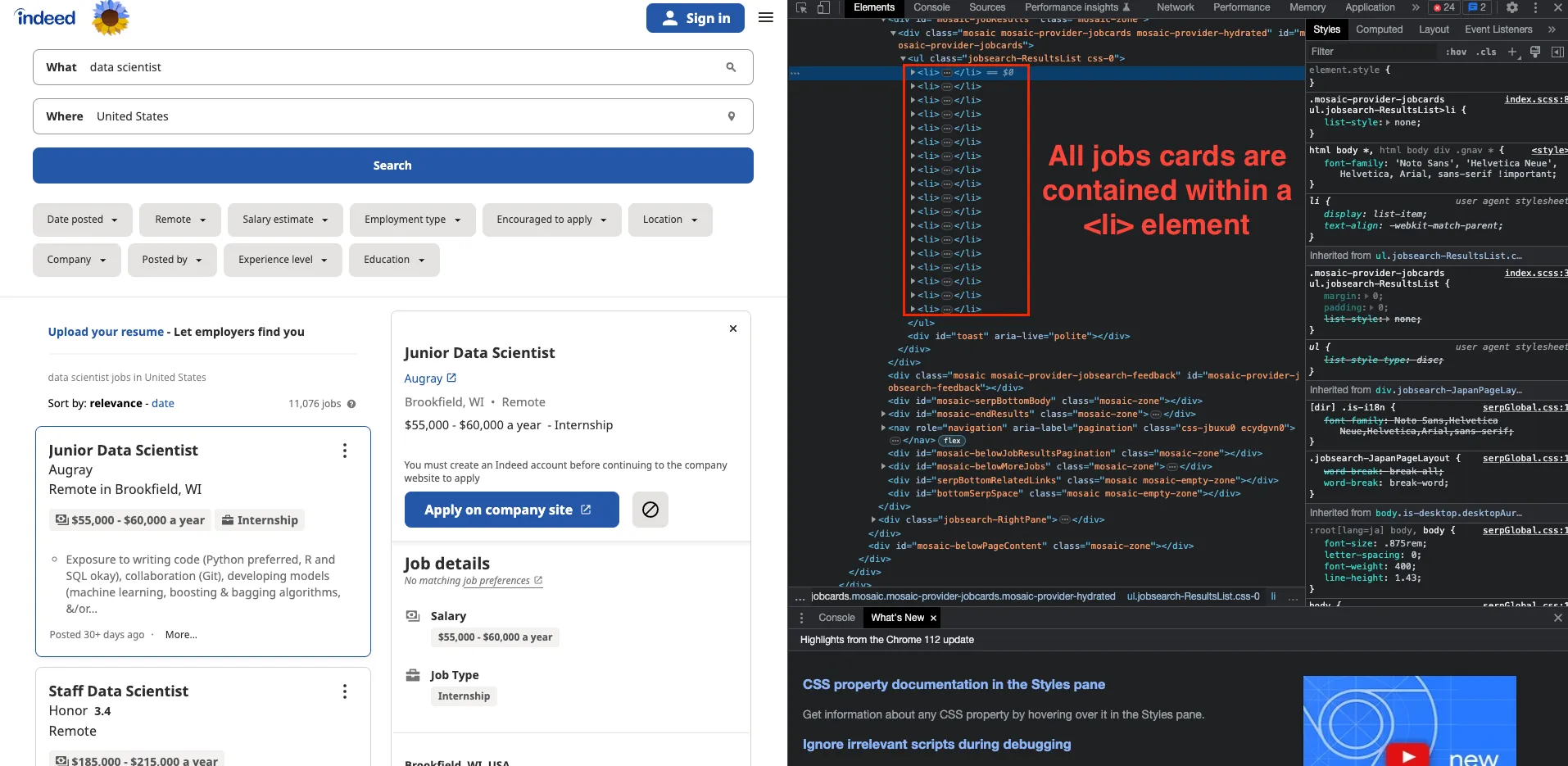Viewport: 1568px width, 766px height.
Task: Open the hamburger menu next to Sign in
Action: 766,17
